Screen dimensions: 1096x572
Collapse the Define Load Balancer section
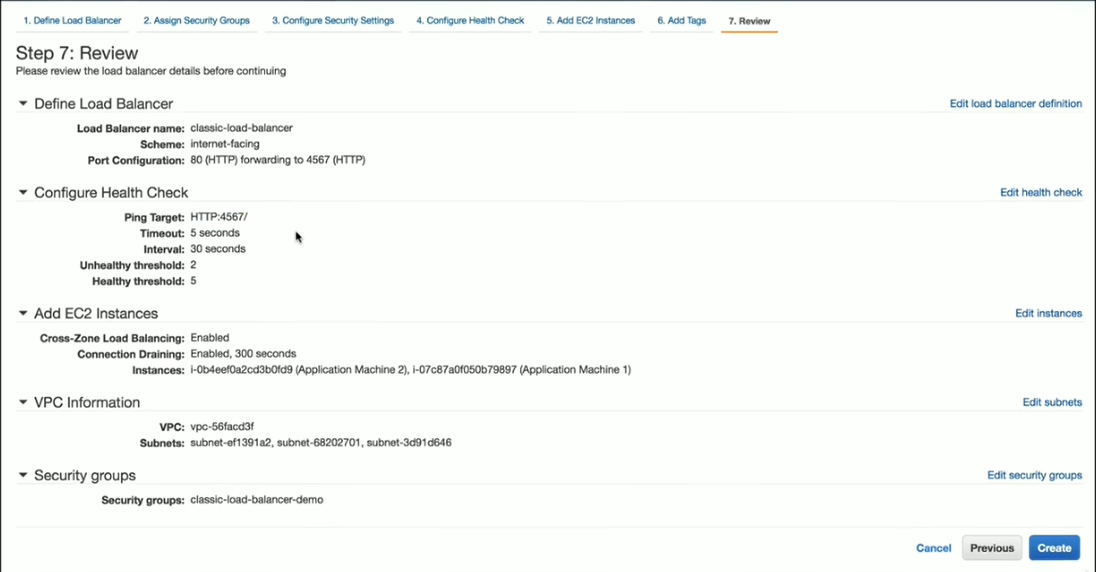tap(23, 103)
